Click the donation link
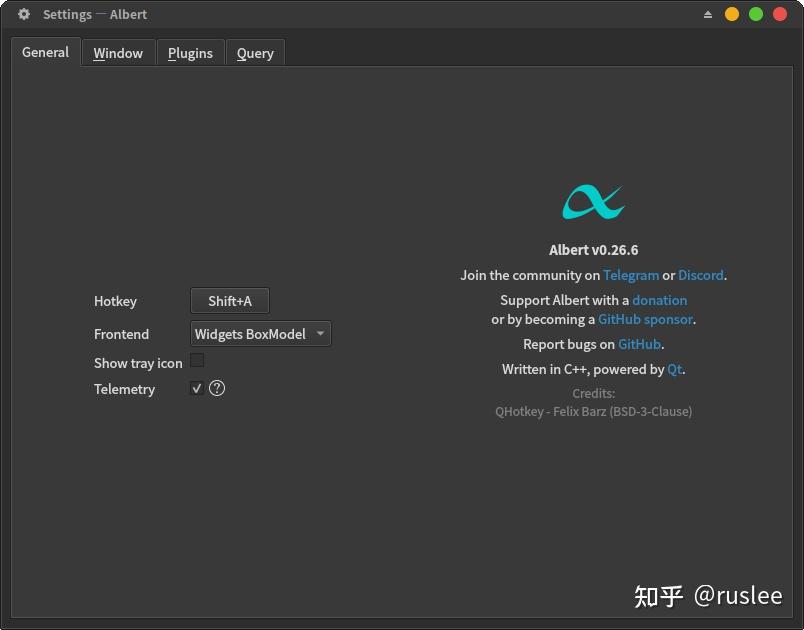The image size is (804, 630). 659,300
